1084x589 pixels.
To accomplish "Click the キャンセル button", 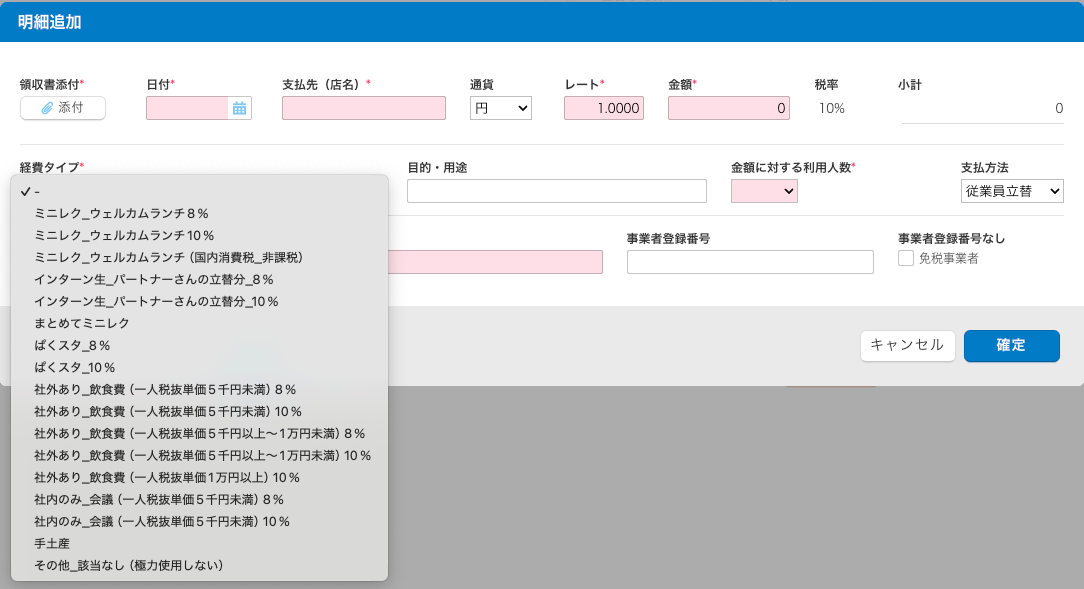I will [907, 345].
